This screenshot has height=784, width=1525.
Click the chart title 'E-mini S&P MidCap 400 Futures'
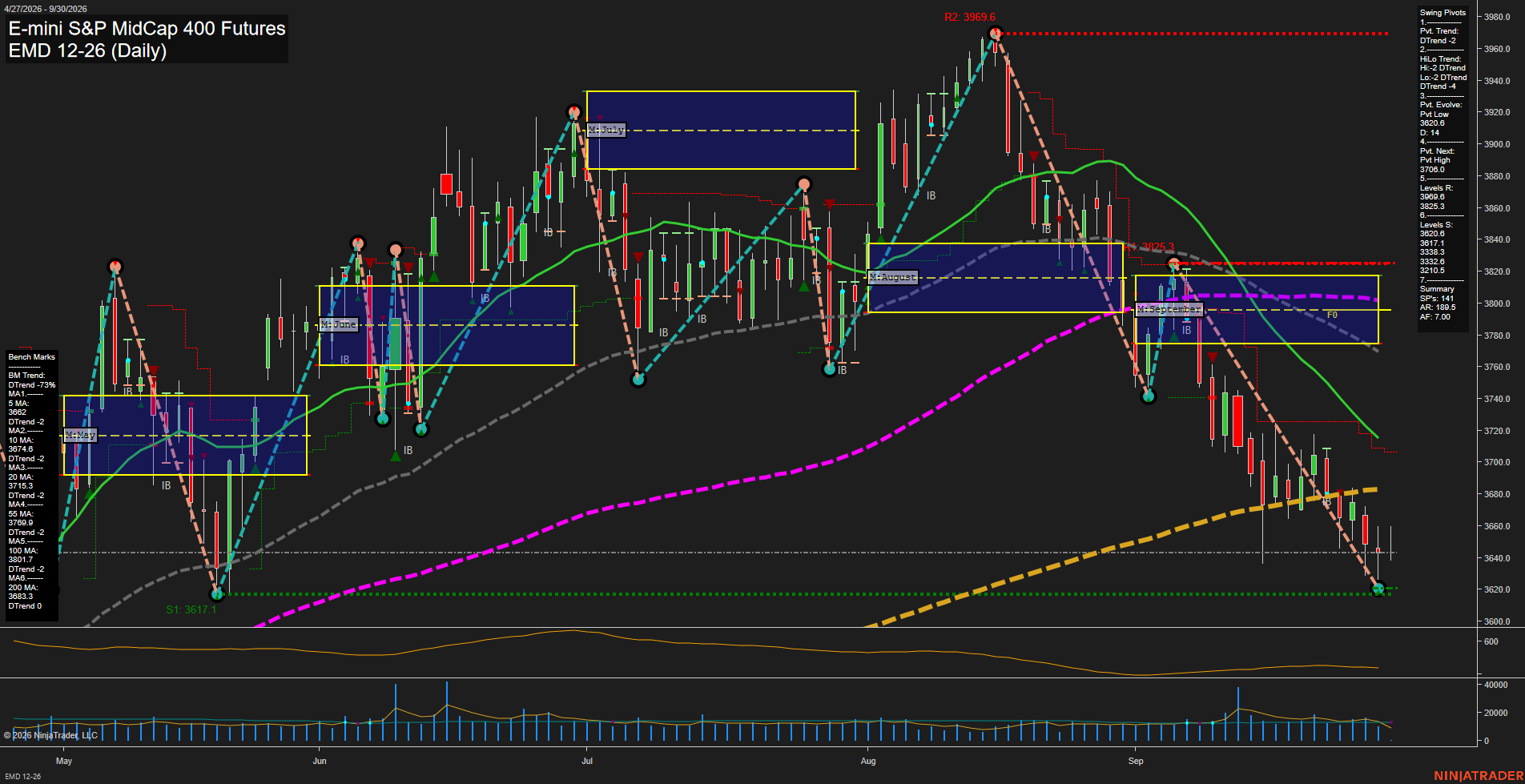147,28
